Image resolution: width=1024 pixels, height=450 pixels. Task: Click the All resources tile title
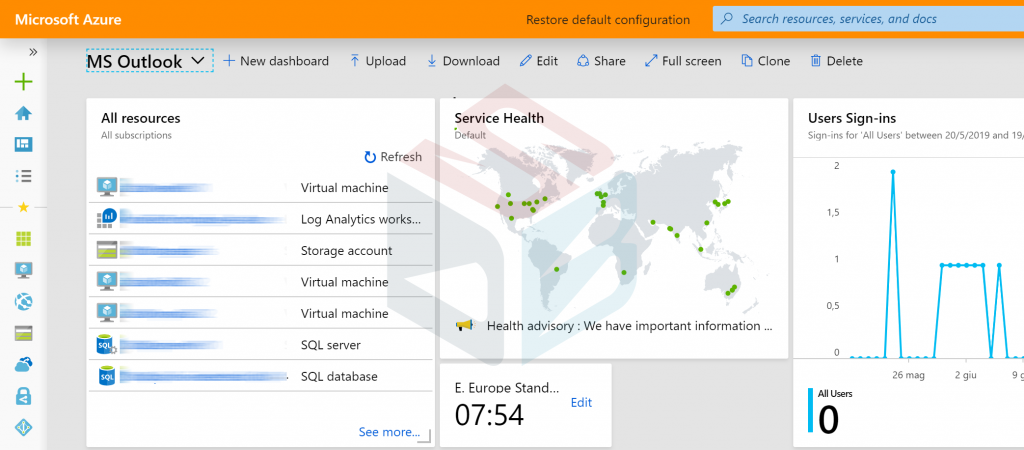click(140, 118)
